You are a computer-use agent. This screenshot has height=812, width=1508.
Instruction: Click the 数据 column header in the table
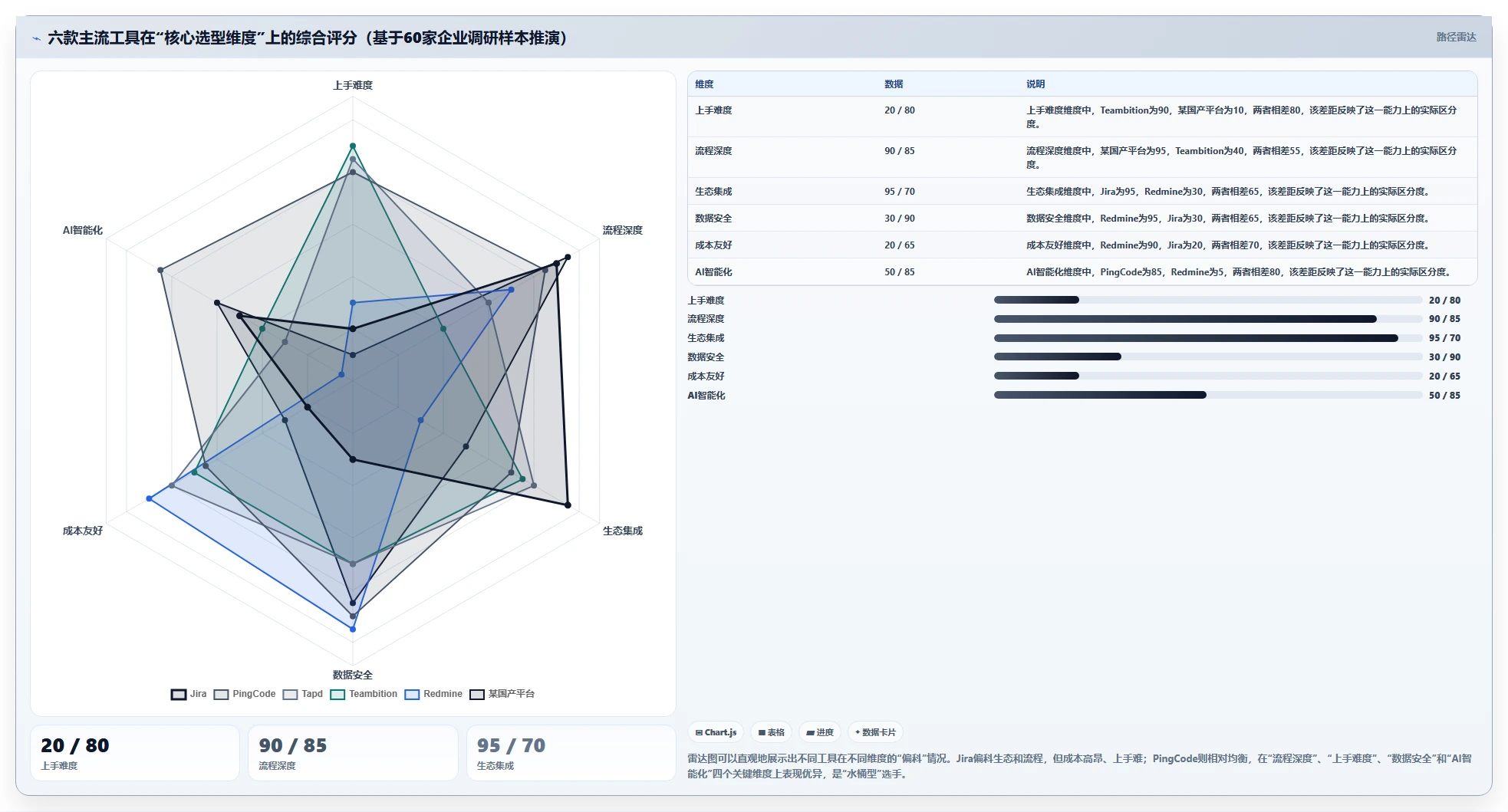coord(894,84)
